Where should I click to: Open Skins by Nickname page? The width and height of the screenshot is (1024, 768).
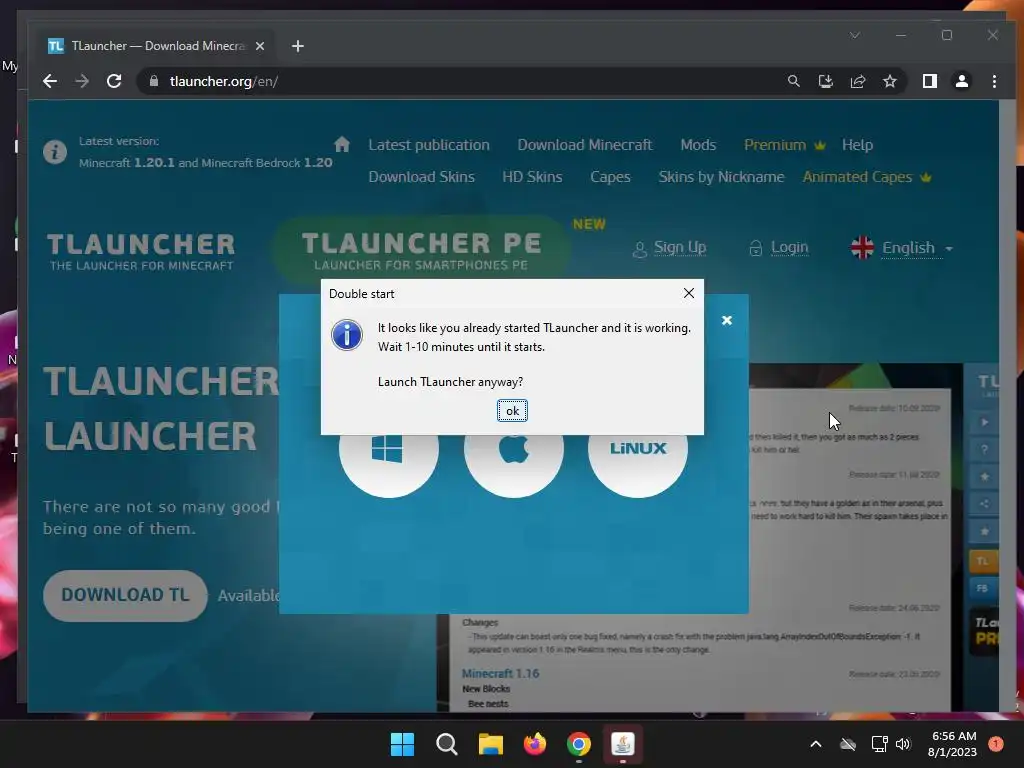(x=721, y=177)
